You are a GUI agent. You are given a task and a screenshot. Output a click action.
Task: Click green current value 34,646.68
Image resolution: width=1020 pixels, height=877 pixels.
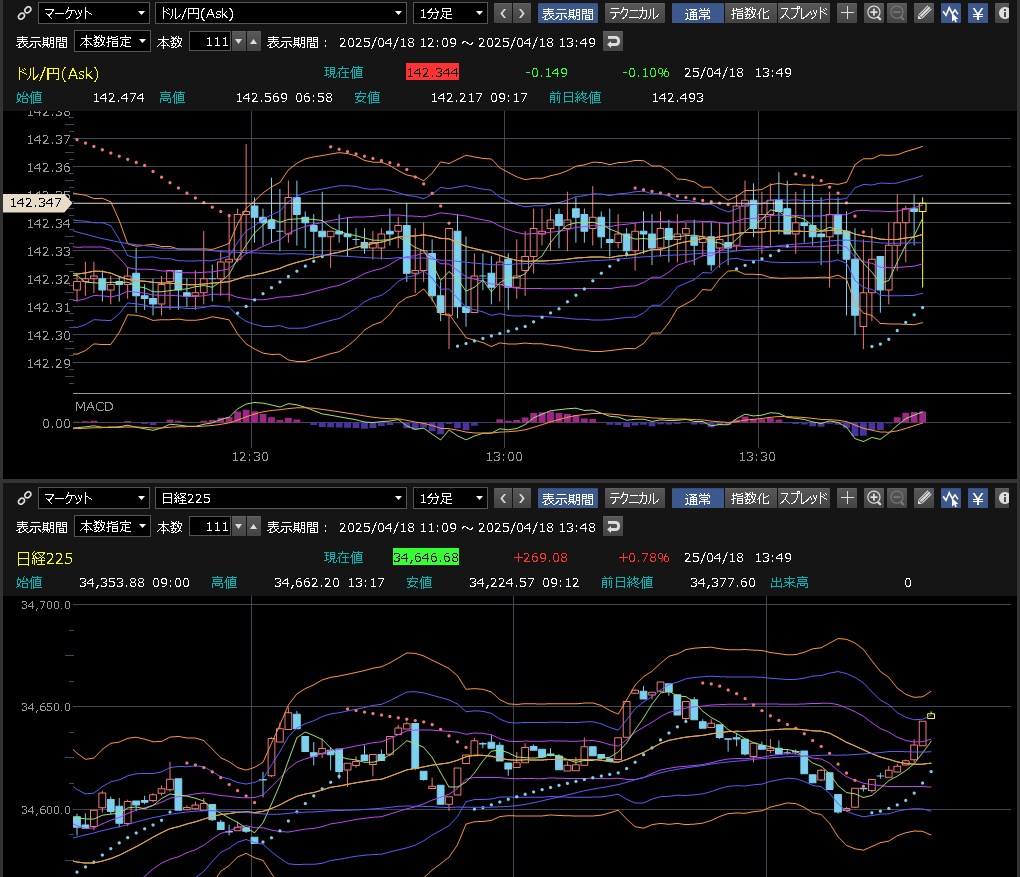425,558
